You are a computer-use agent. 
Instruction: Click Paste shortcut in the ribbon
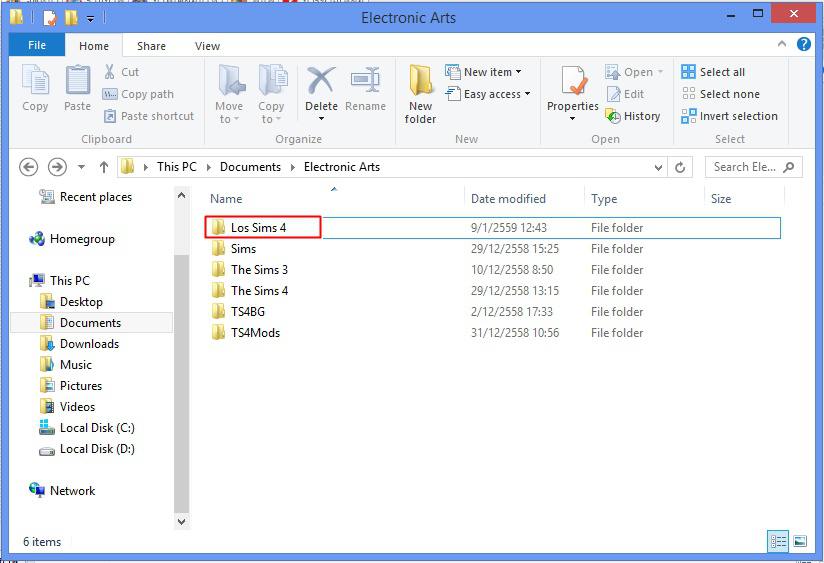pyautogui.click(x=149, y=116)
